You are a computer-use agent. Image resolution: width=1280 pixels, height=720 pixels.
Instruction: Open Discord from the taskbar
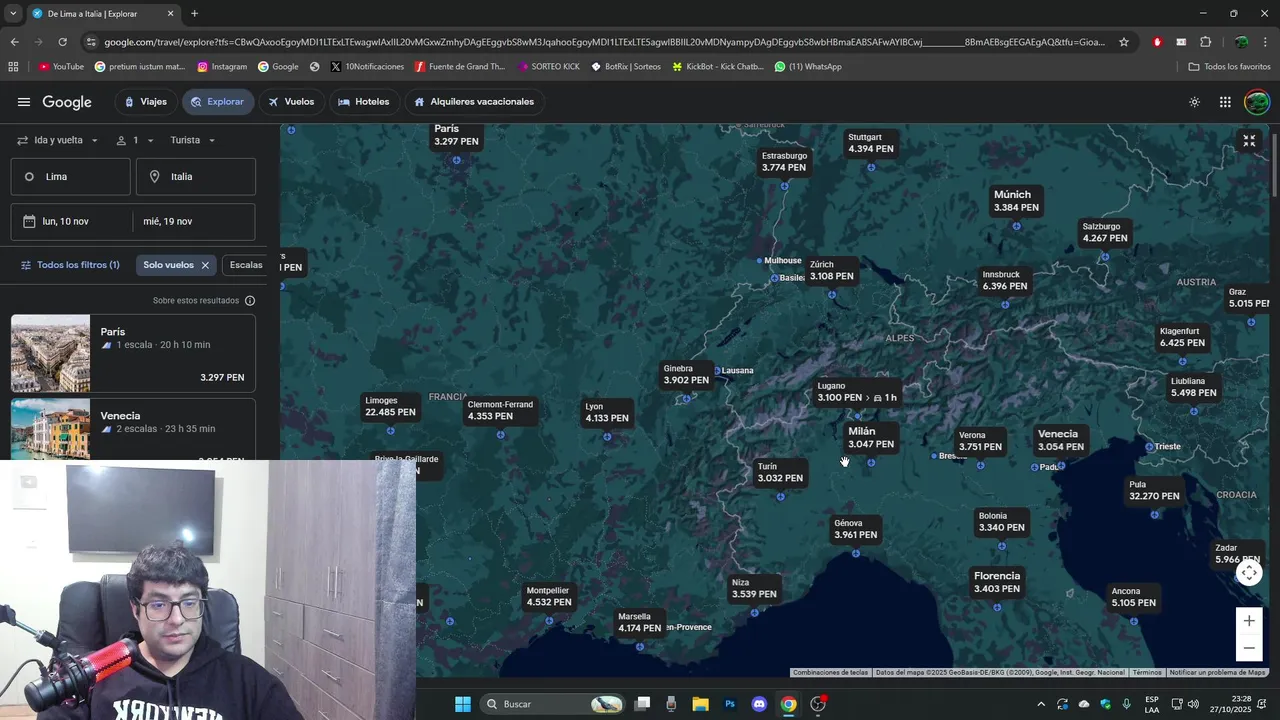759,704
